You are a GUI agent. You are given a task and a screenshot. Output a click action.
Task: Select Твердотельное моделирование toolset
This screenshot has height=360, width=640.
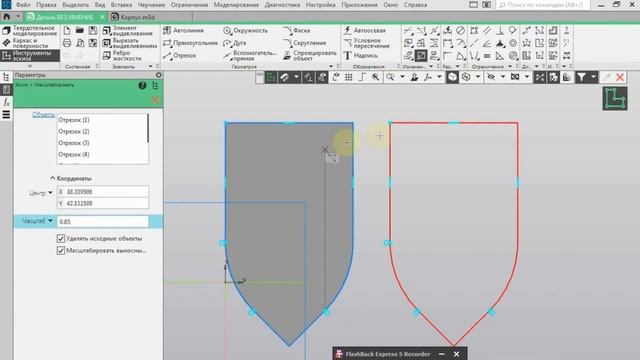(x=30, y=31)
